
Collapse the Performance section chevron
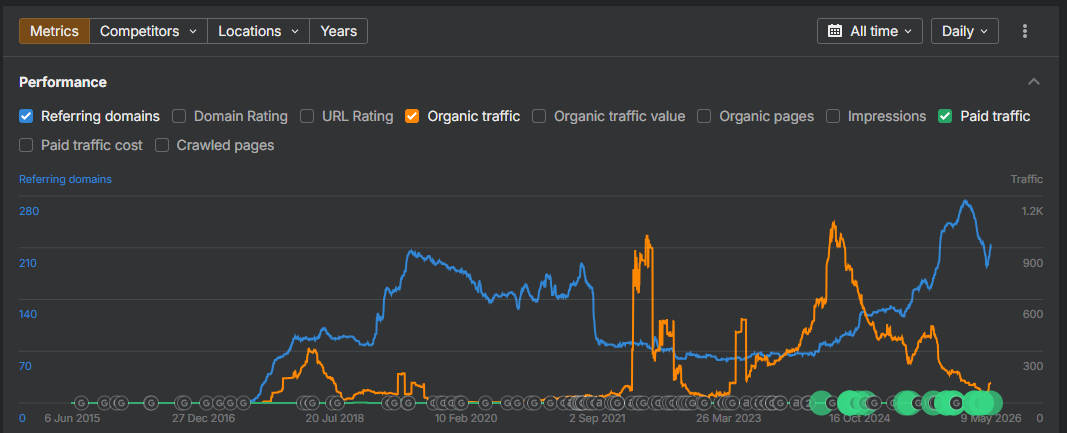(x=1034, y=82)
